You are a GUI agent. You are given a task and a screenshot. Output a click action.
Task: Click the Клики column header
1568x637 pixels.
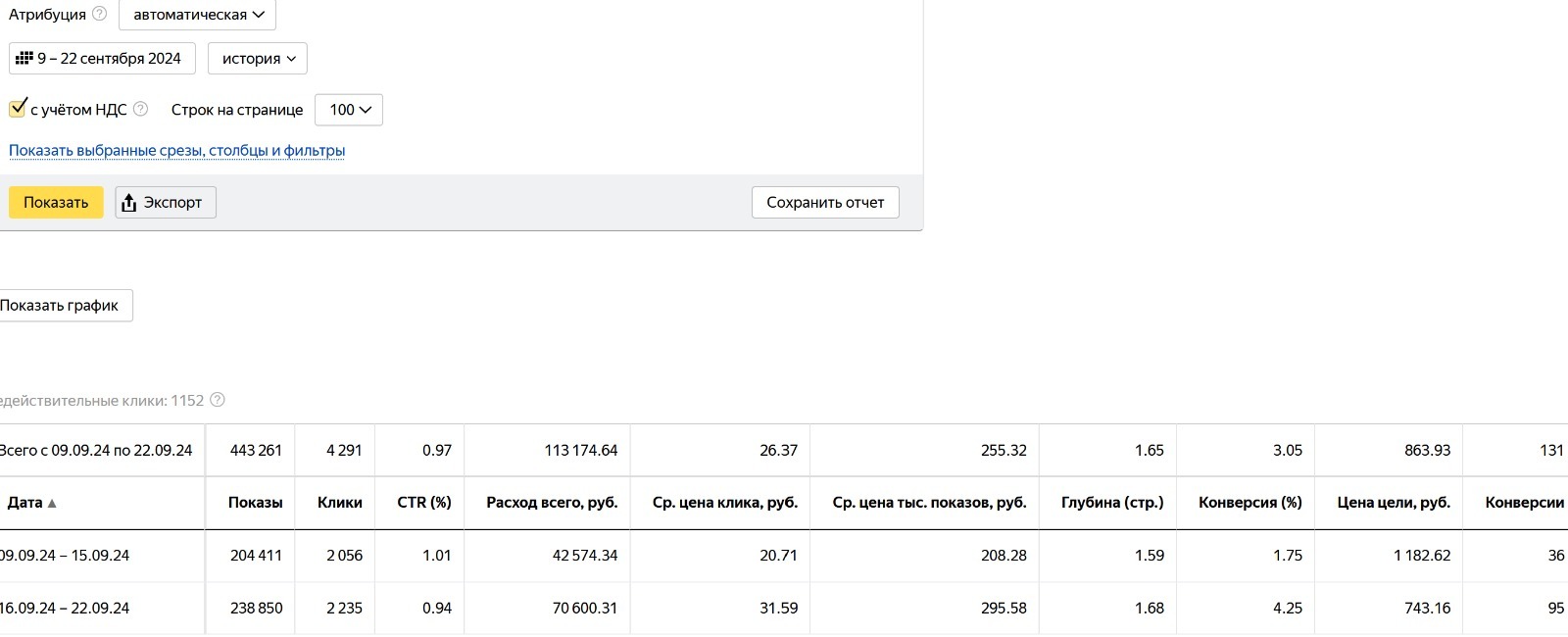coord(339,503)
